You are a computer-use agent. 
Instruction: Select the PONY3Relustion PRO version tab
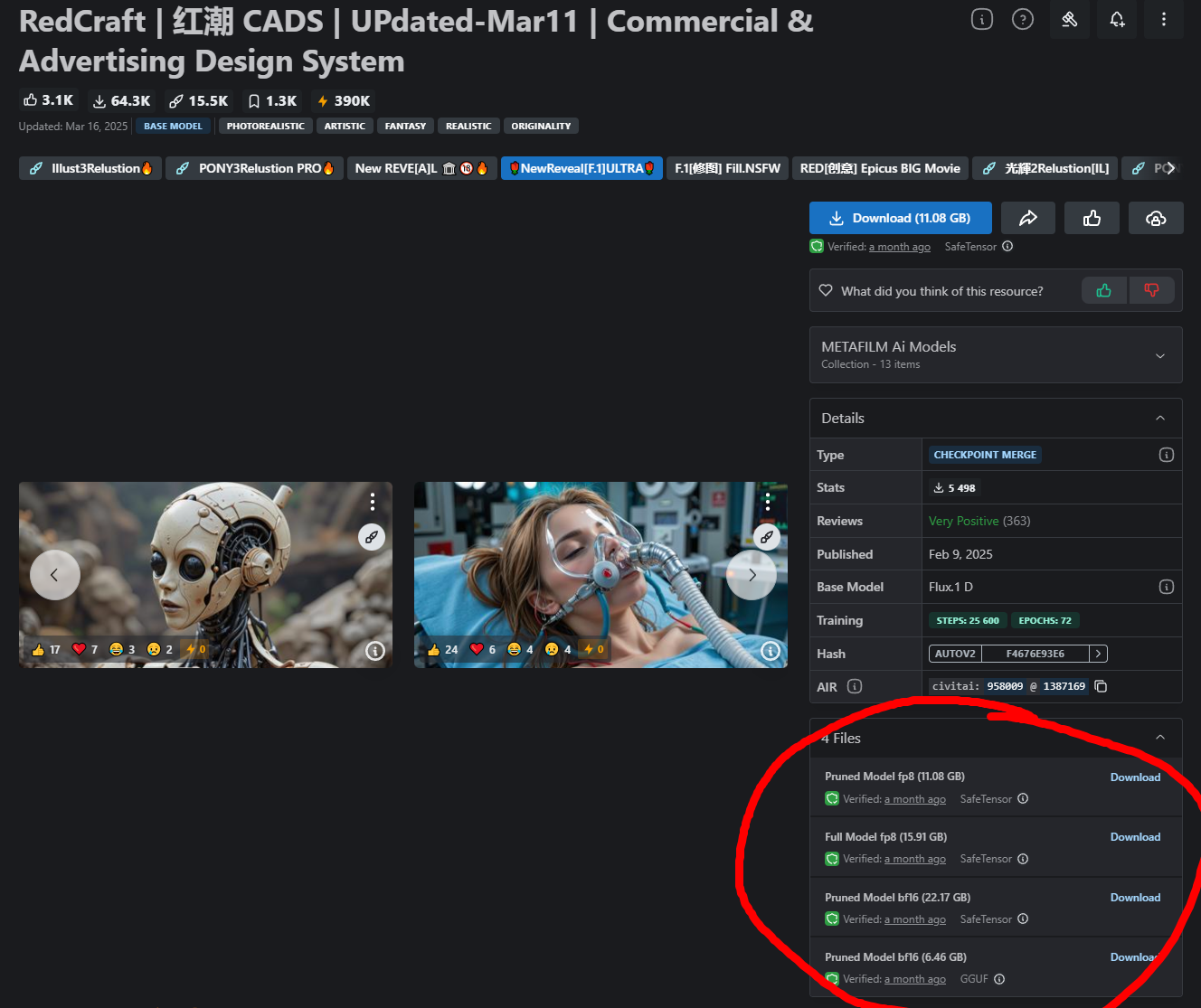pyautogui.click(x=254, y=168)
